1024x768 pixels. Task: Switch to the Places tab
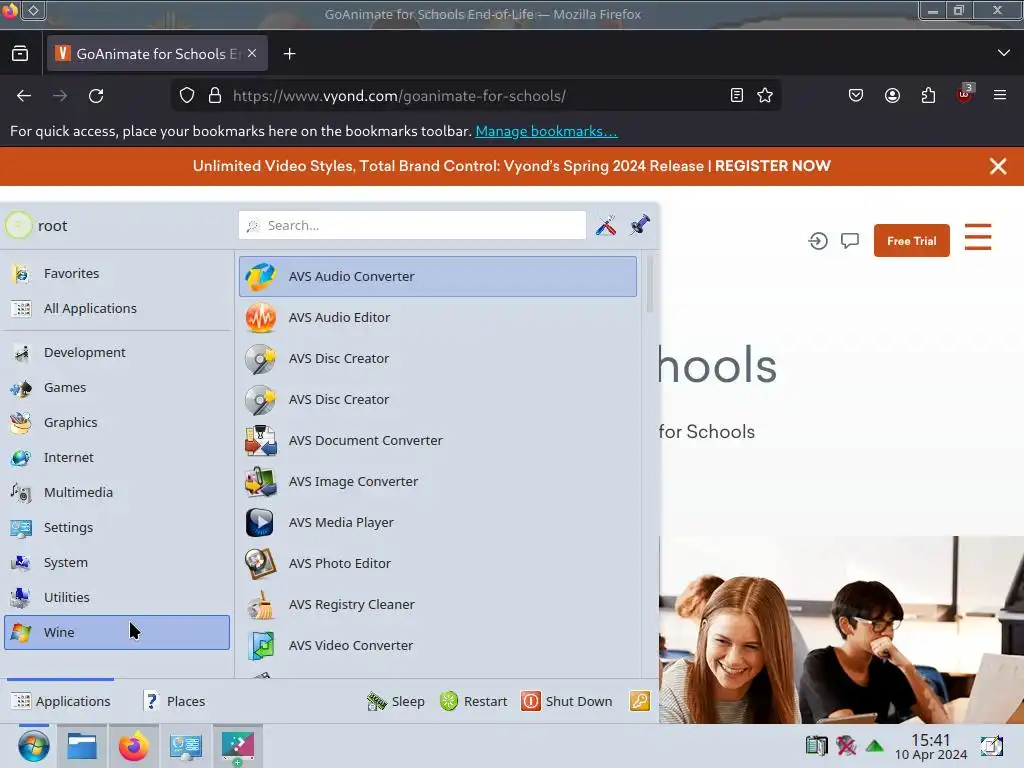(x=174, y=701)
